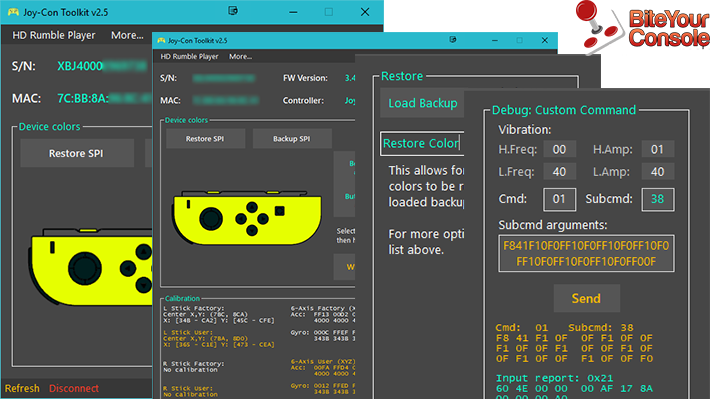Click the serial number XBJ4000 text
Screen dimensions: 710x399
80,66
